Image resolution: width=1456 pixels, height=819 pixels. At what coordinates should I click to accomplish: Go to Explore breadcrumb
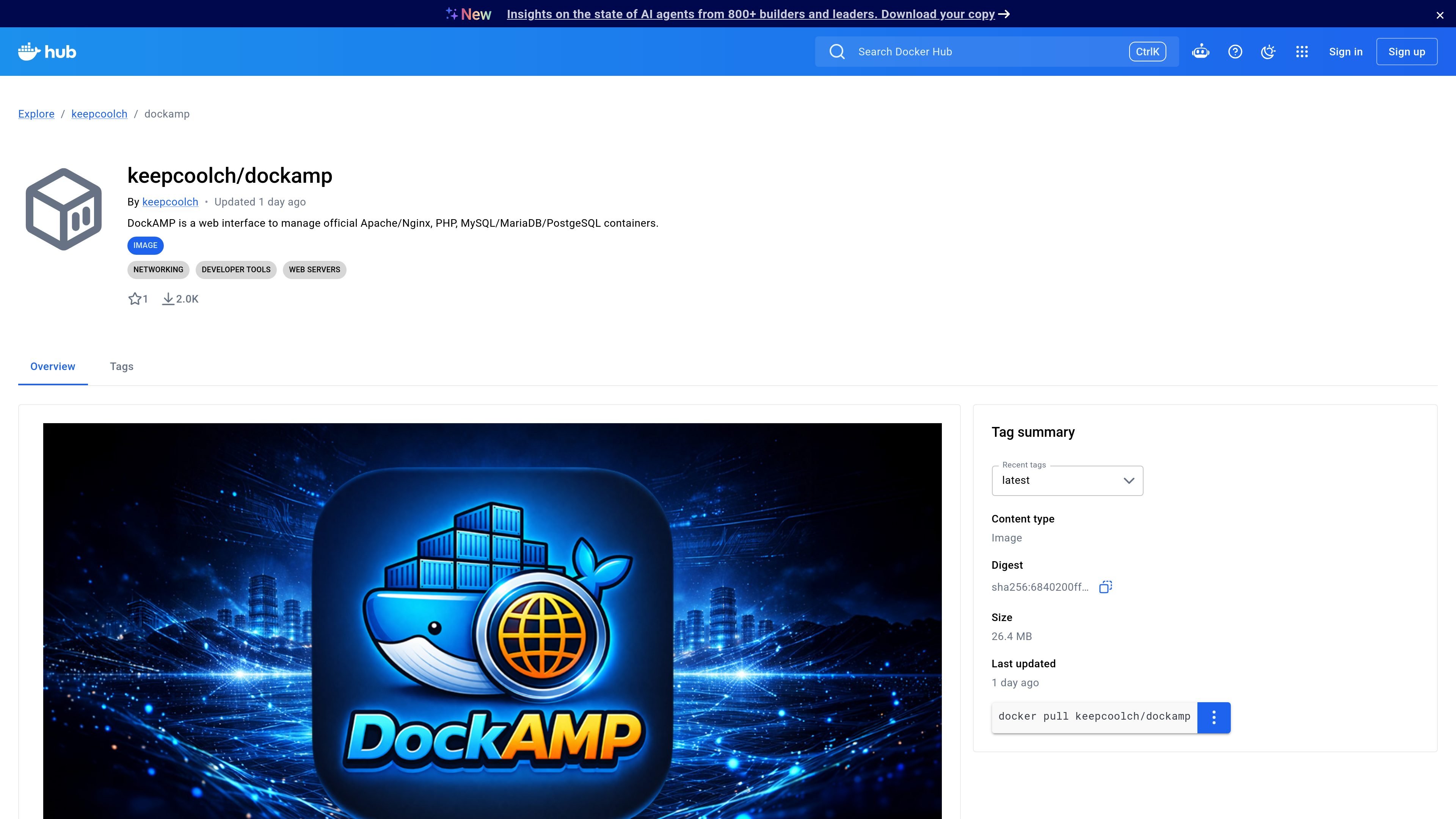[x=36, y=114]
